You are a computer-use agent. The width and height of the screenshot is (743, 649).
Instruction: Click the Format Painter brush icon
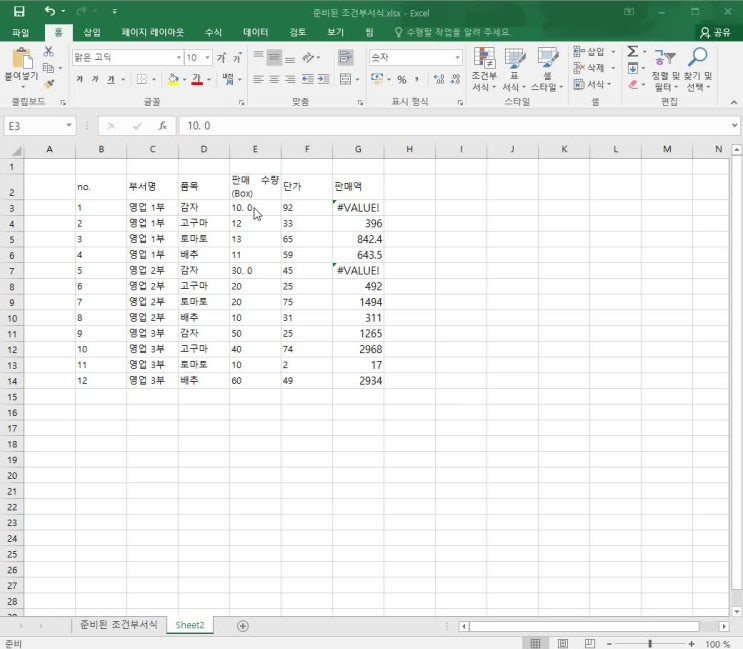[48, 84]
